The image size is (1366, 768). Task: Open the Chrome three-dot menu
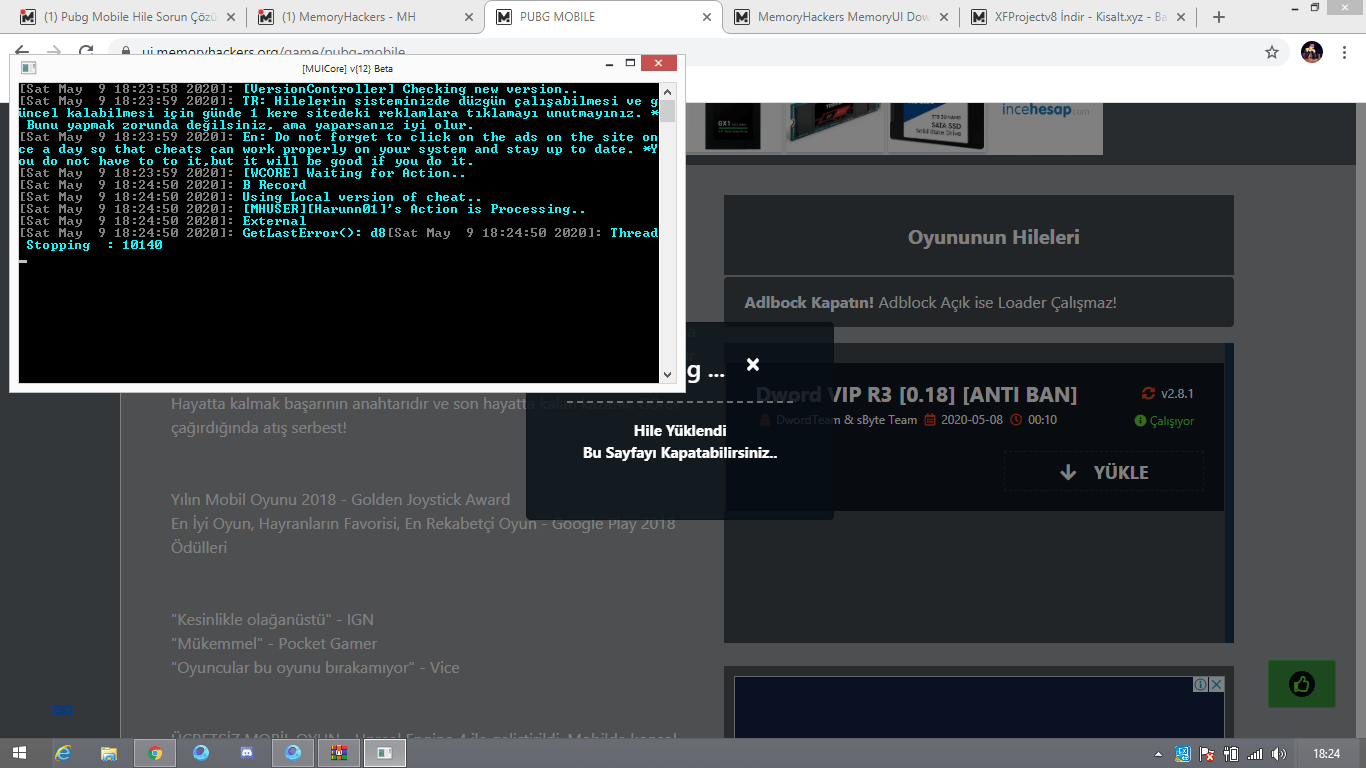pyautogui.click(x=1346, y=52)
